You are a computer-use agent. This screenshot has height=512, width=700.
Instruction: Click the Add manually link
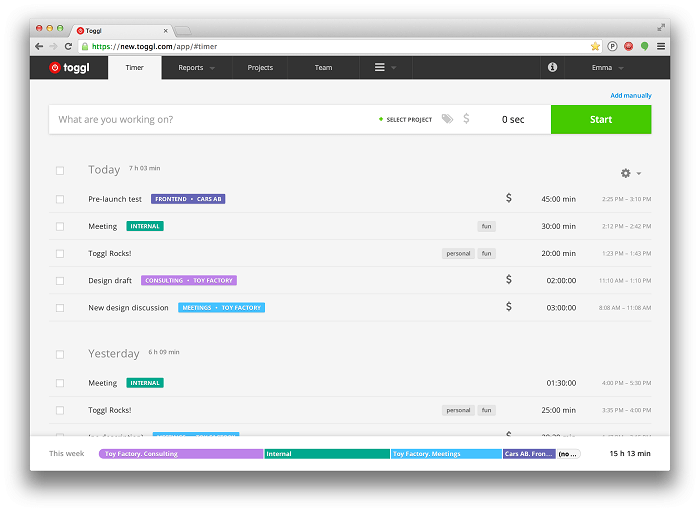pos(631,96)
